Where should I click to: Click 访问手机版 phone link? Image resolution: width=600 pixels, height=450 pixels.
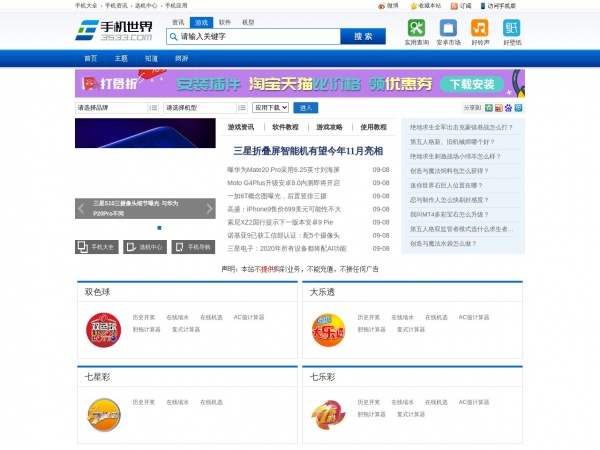pos(498,6)
